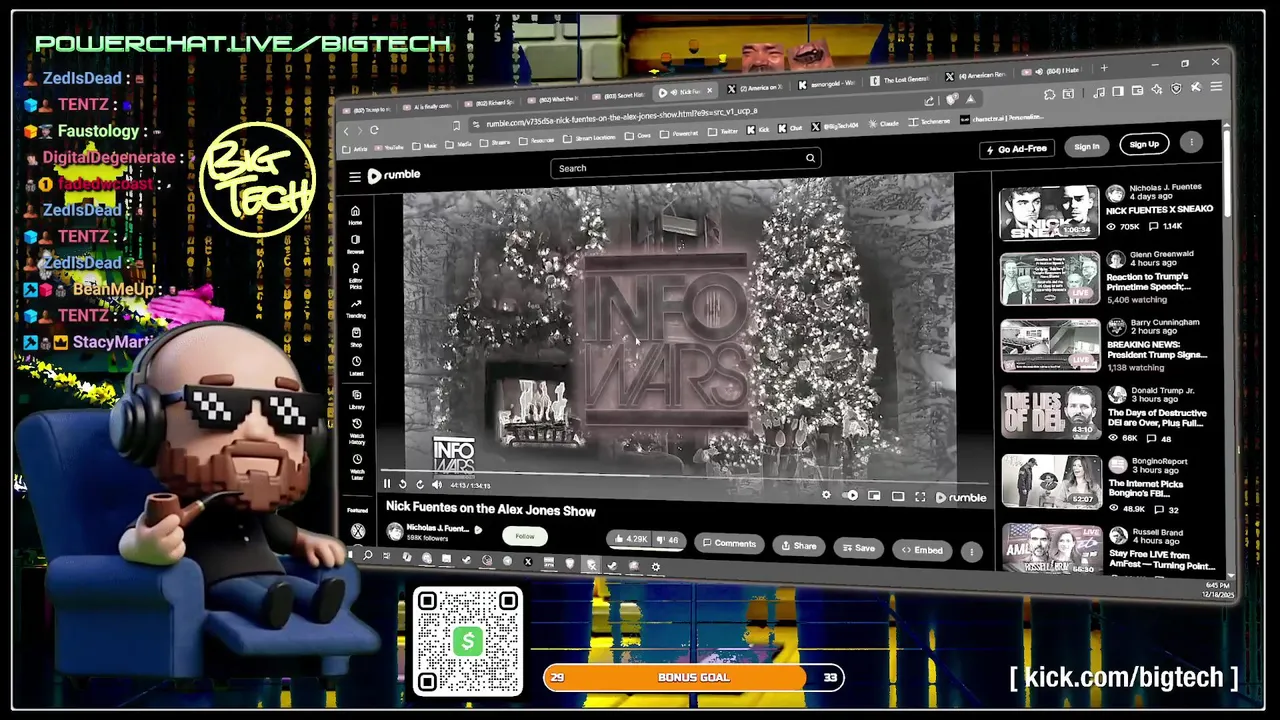Click the Sign Up button

(1144, 144)
